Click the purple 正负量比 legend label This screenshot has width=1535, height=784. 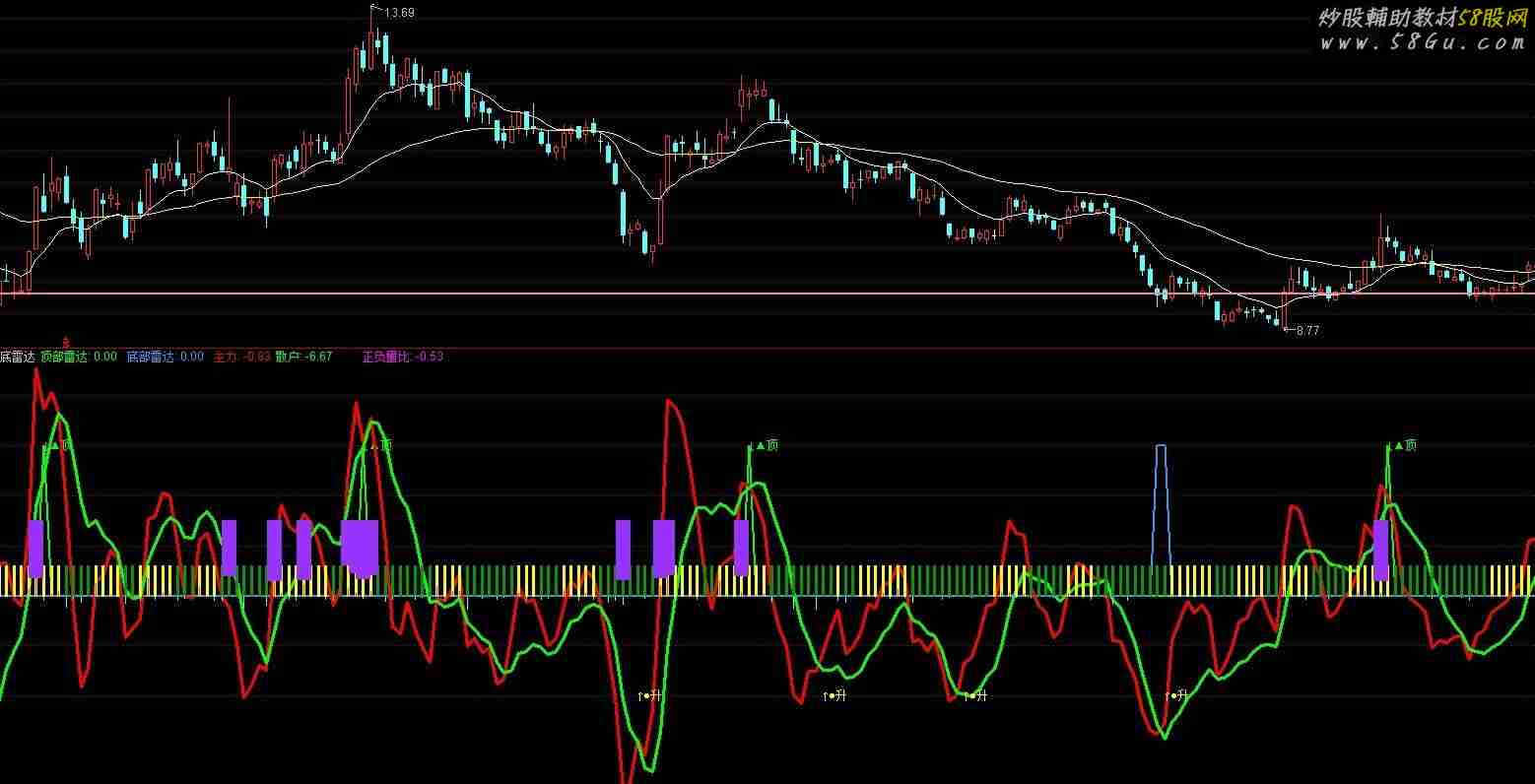click(387, 357)
